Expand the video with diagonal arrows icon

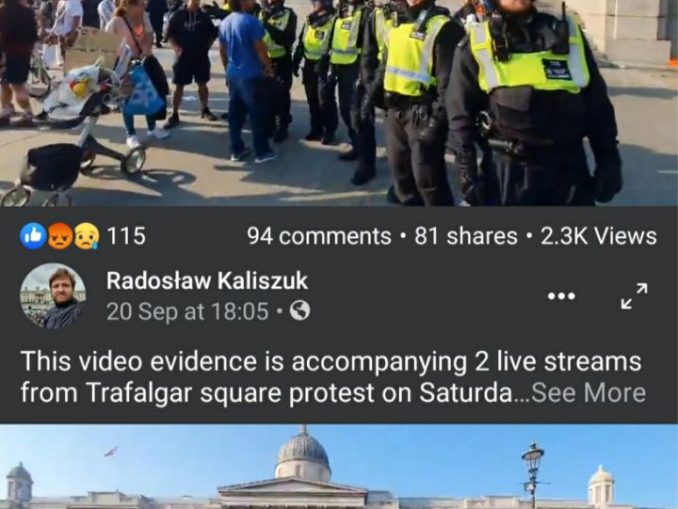(634, 296)
